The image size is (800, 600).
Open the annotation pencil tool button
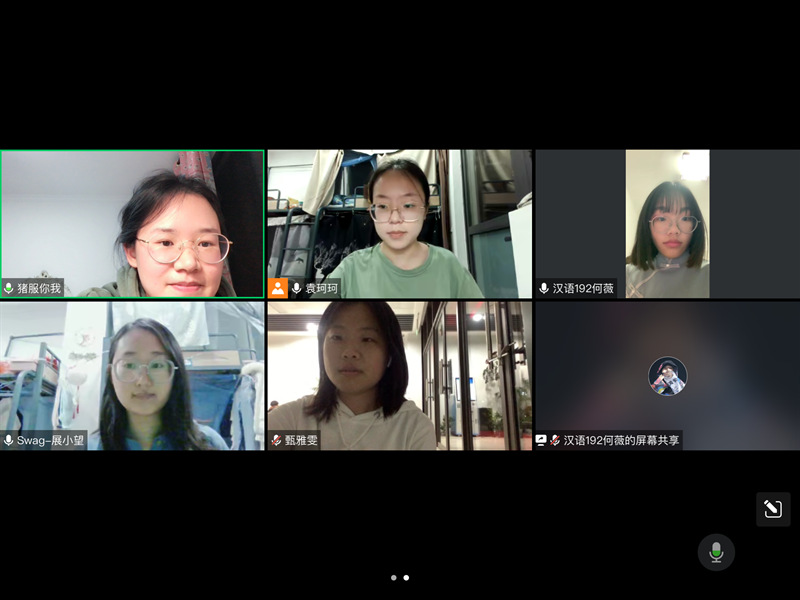[773, 509]
